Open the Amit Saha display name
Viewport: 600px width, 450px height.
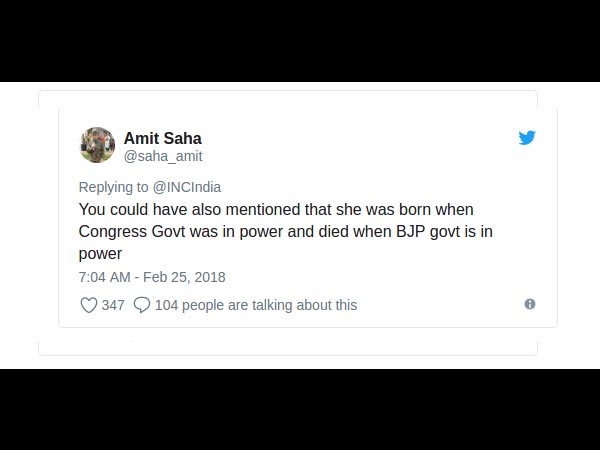coord(162,138)
